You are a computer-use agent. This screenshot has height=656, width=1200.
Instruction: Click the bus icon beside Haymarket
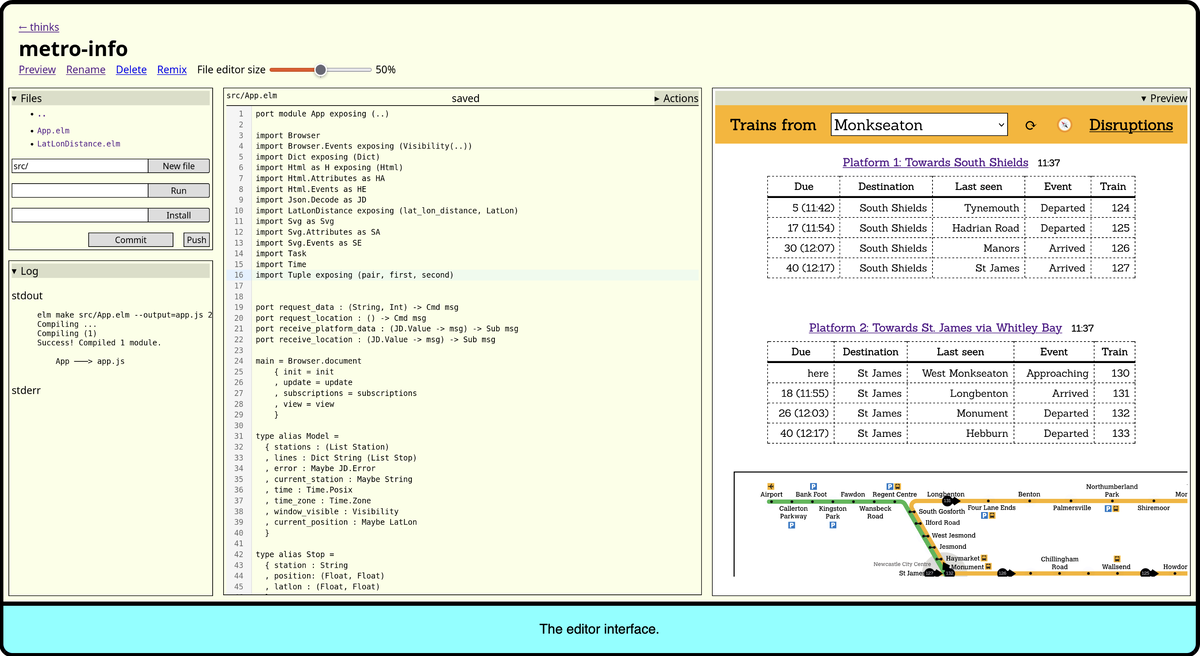(984, 558)
